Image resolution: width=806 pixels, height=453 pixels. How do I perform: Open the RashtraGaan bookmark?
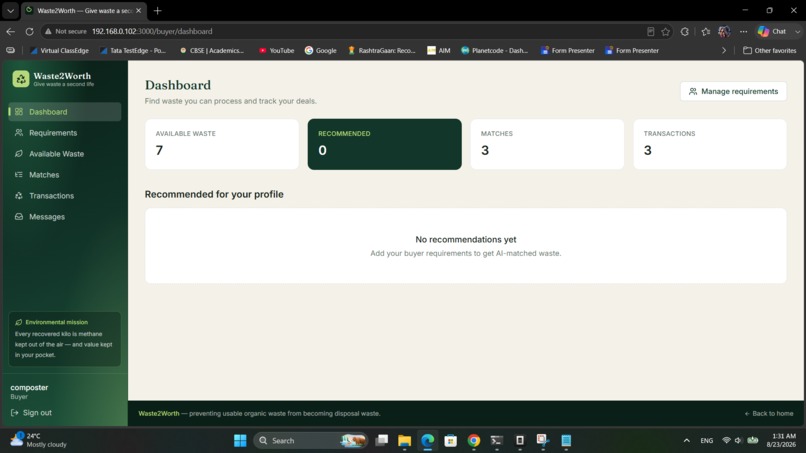pos(381,50)
